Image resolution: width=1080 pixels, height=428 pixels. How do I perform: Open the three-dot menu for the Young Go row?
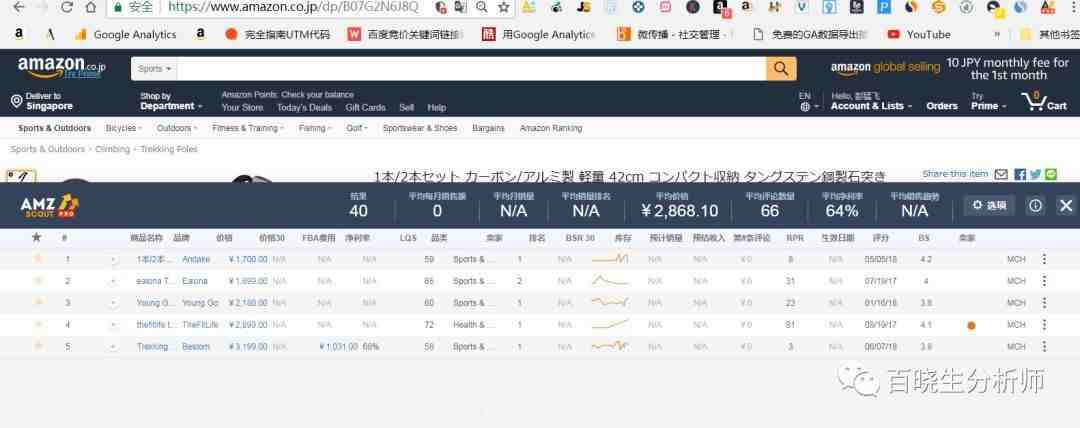tap(1044, 303)
